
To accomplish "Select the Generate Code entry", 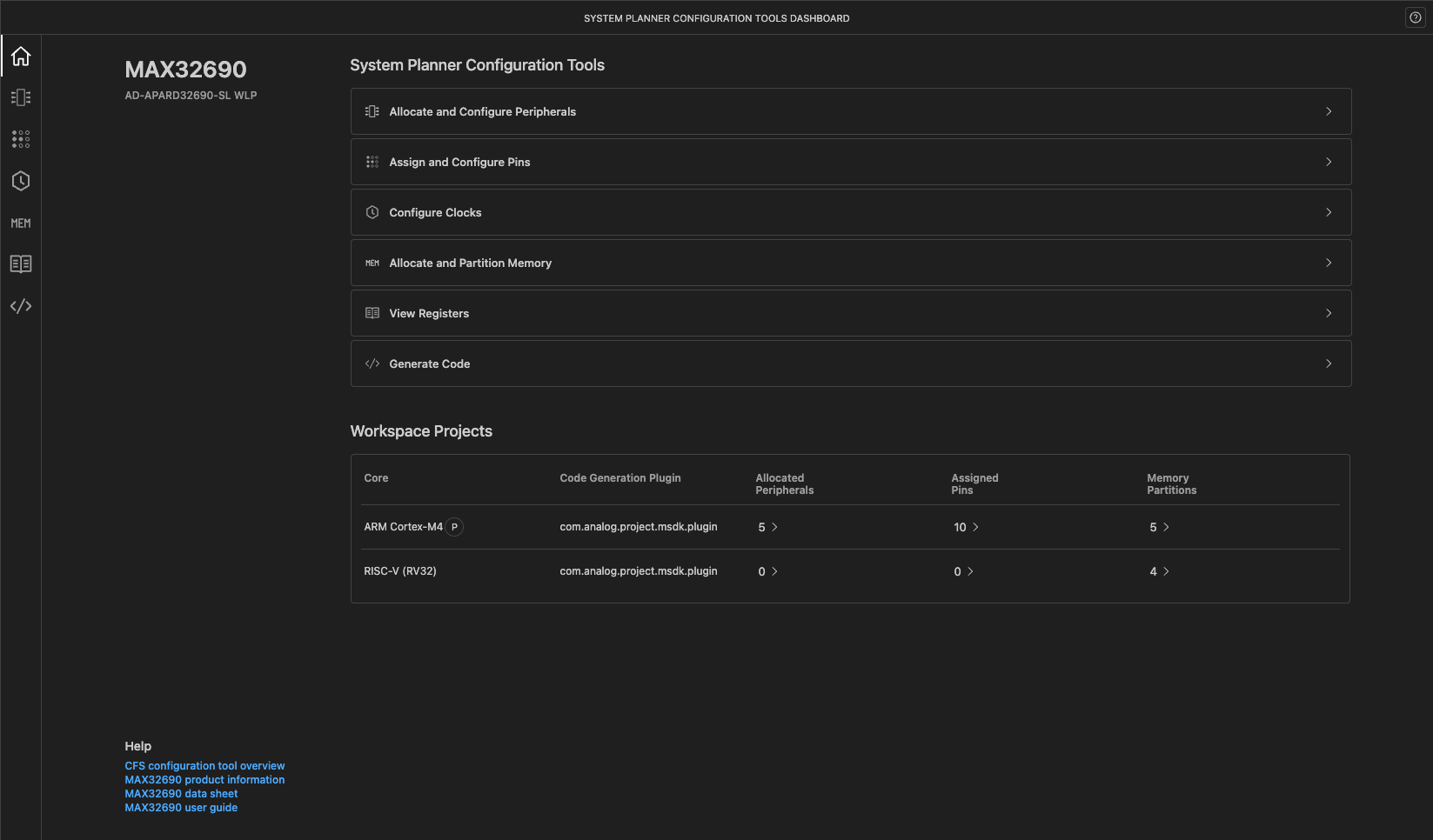I will coord(851,363).
